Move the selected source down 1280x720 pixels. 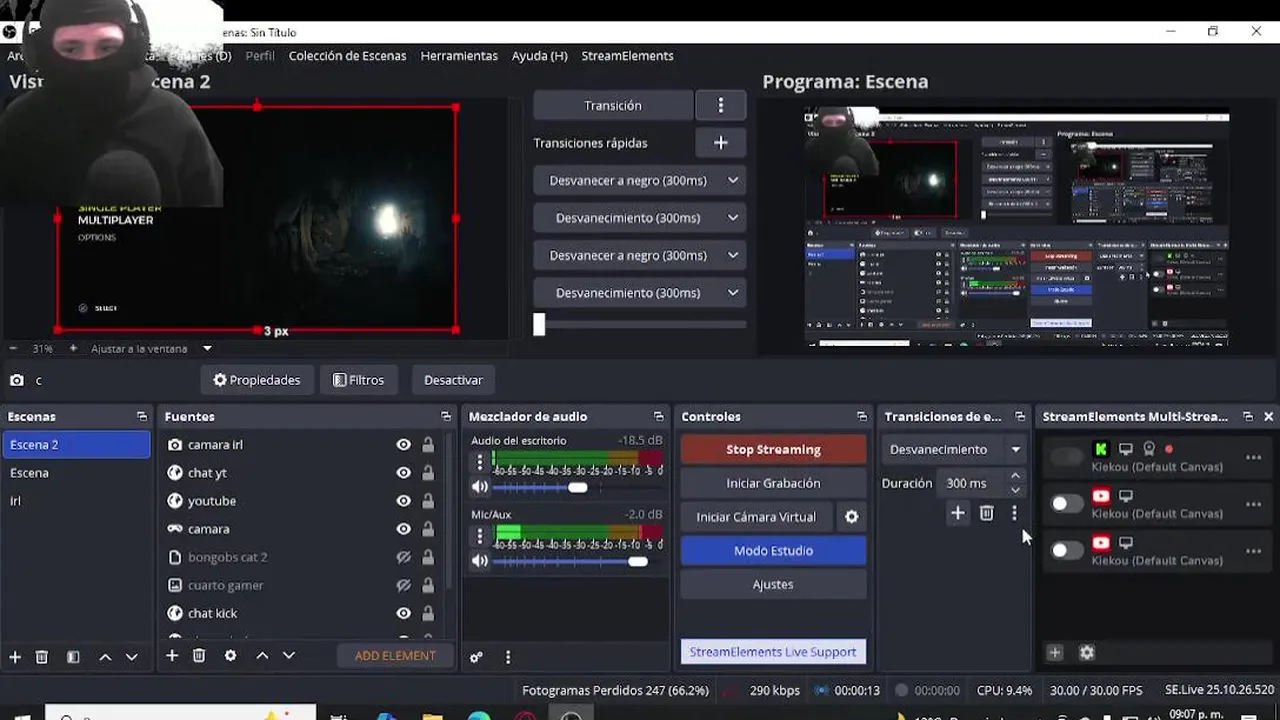(289, 656)
